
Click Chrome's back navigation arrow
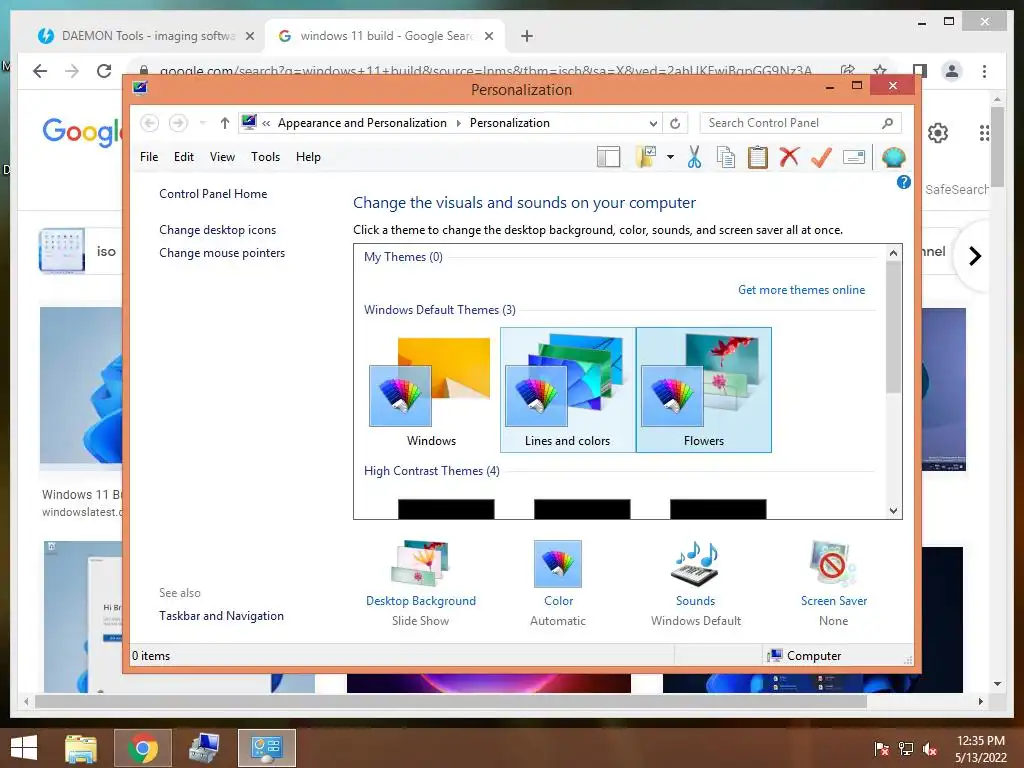[40, 71]
